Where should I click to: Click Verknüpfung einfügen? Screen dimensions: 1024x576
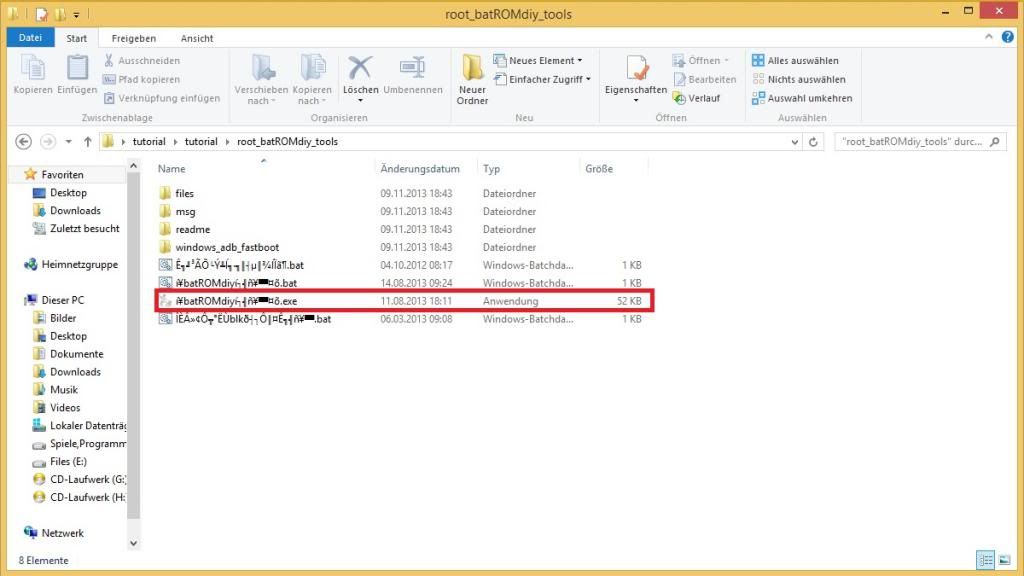(162, 98)
